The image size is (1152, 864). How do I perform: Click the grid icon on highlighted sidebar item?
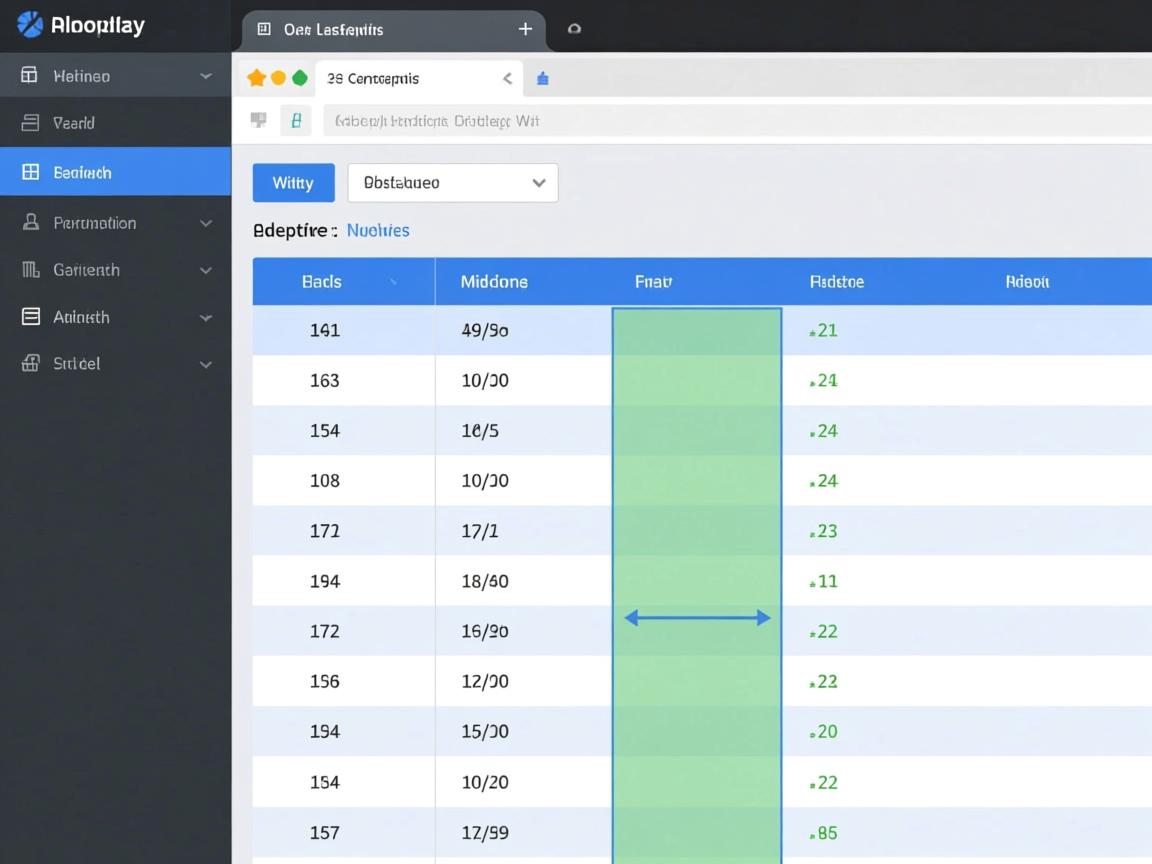[x=31, y=173]
